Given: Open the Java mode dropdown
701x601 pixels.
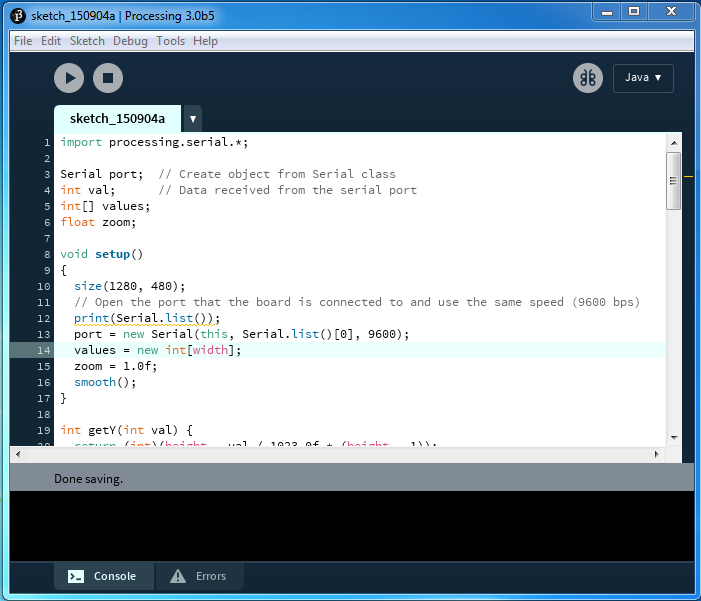Looking at the screenshot, I should pyautogui.click(x=643, y=78).
